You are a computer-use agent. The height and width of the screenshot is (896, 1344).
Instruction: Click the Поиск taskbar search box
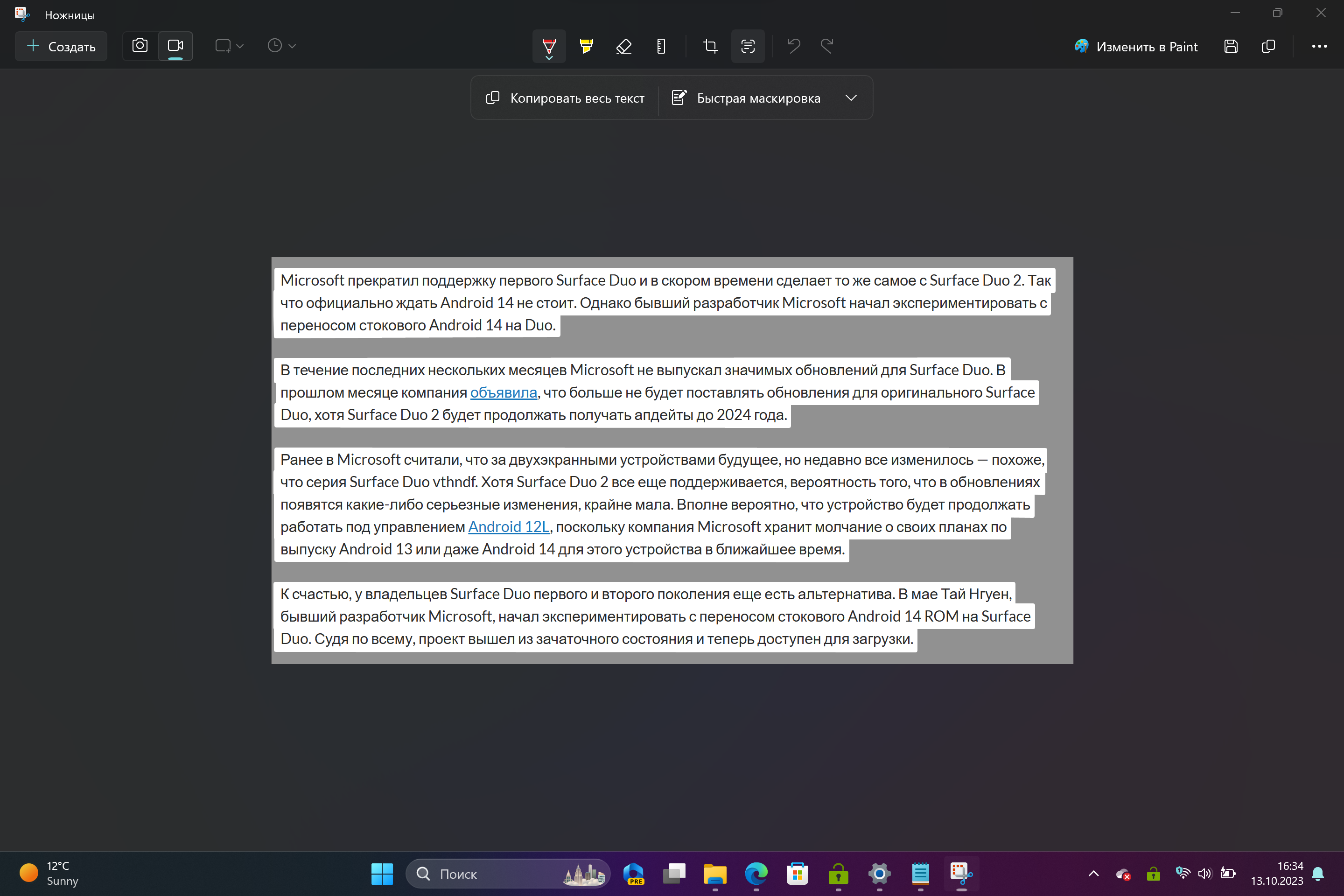click(x=508, y=874)
